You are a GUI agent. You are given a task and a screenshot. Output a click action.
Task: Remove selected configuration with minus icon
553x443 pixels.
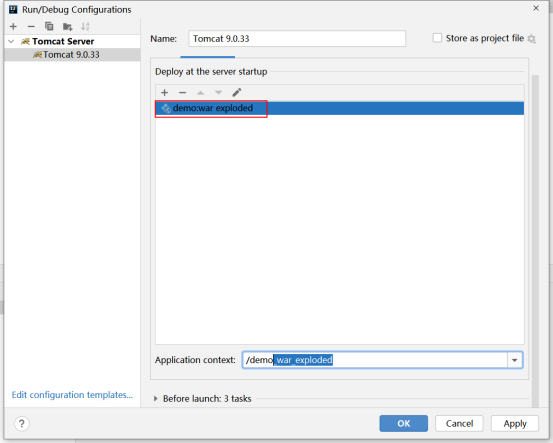(31, 26)
